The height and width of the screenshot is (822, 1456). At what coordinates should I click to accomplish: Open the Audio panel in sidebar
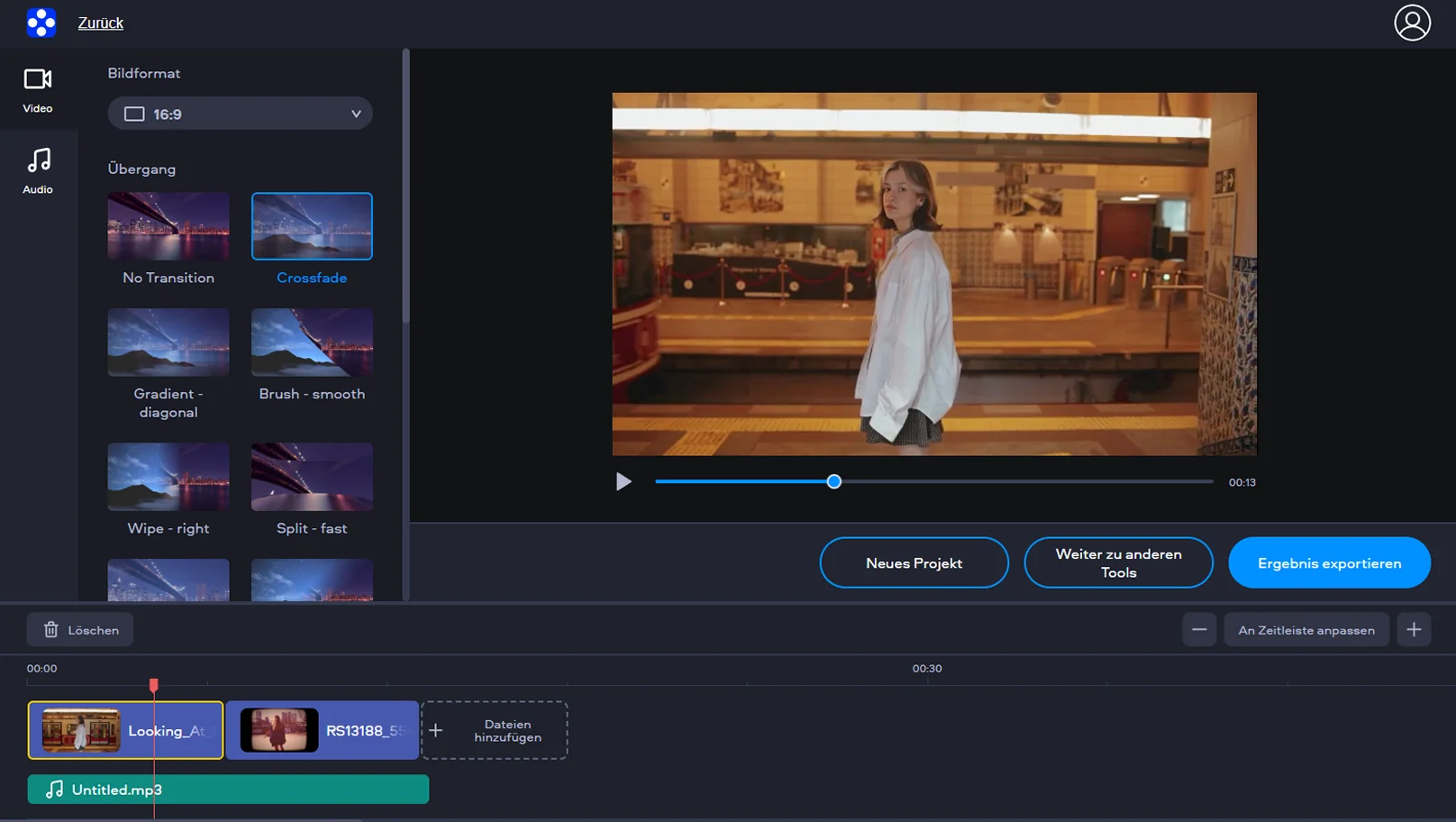38,171
